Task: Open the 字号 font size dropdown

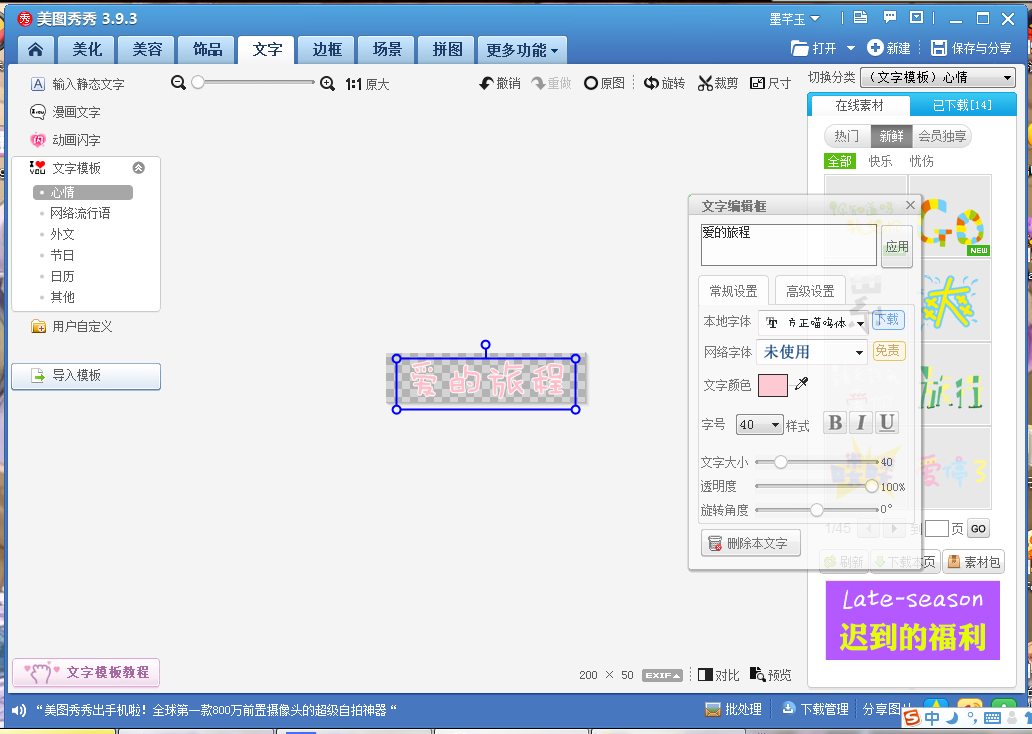Action: 760,425
